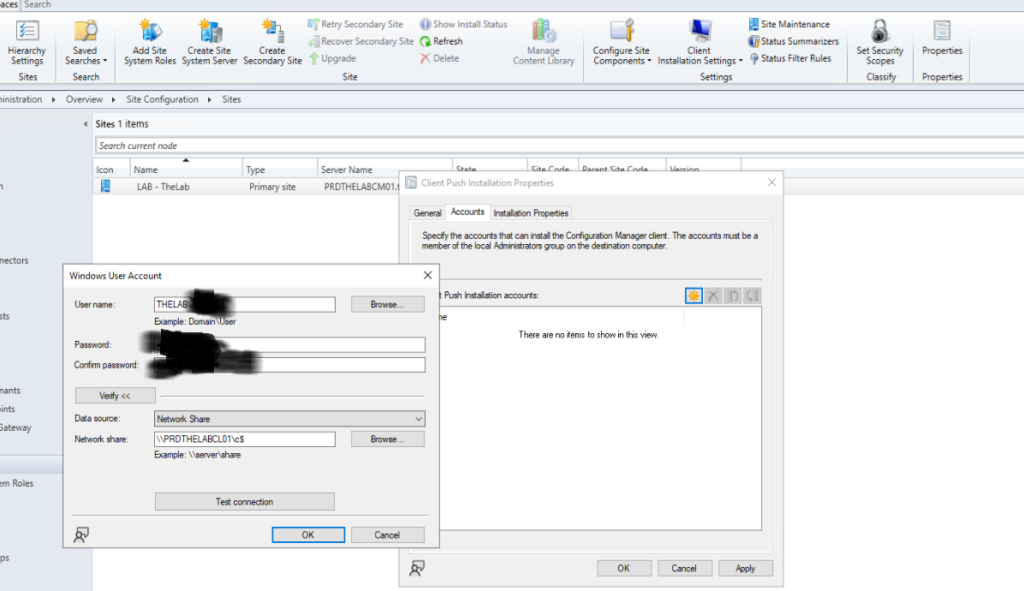Launch Create Site System Server

click(209, 42)
